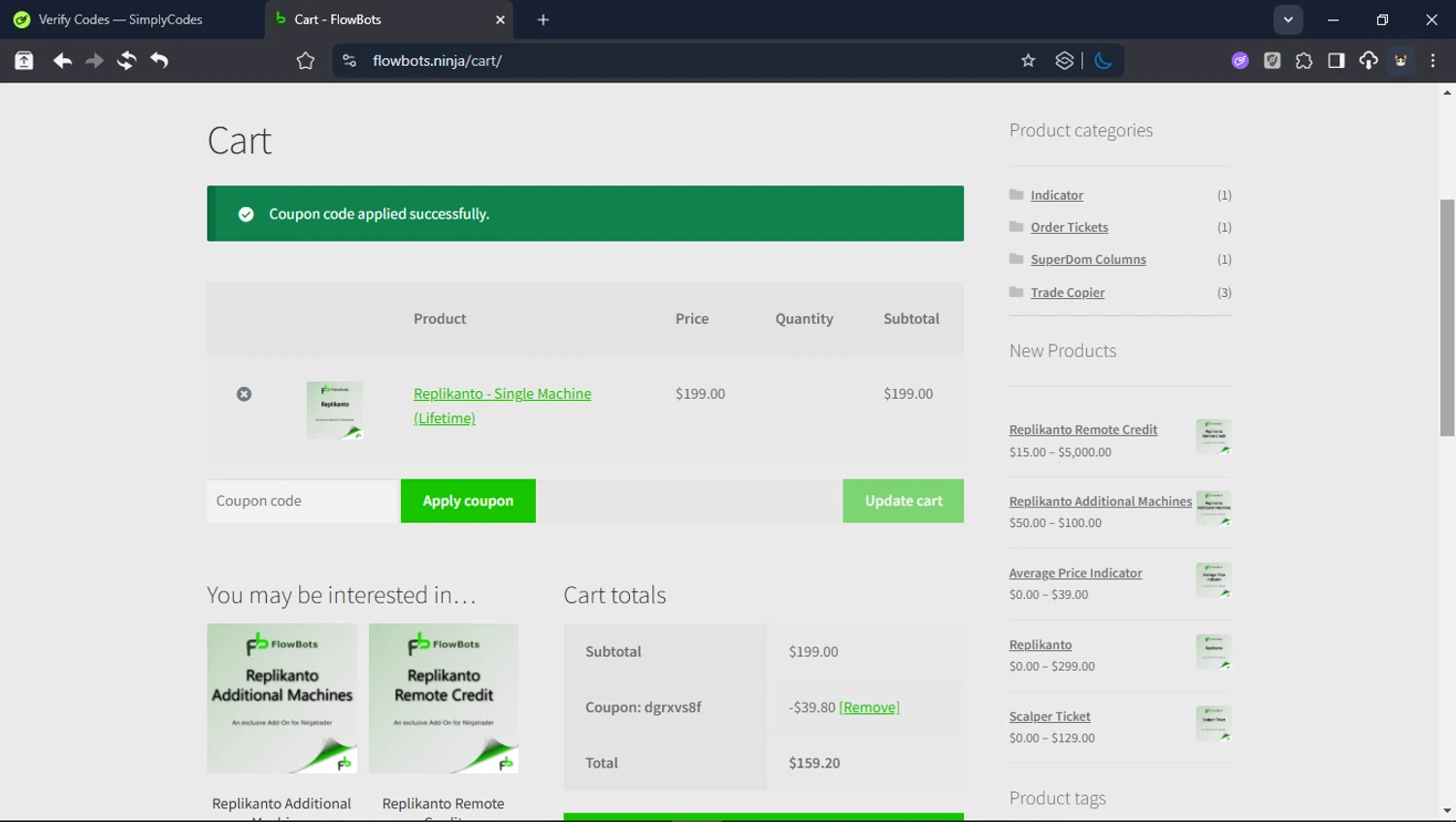Remove the dgrxvs8f coupon
Screen dimensions: 1456x822
pyautogui.click(x=869, y=707)
